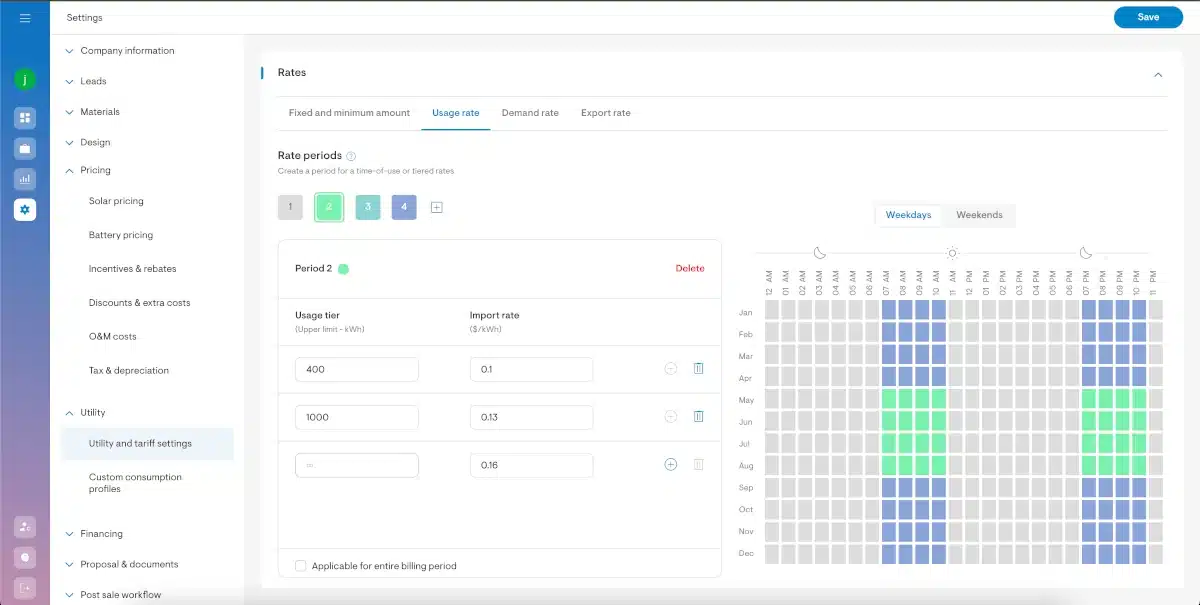The width and height of the screenshot is (1200, 605).
Task: Expand the Financing section
Action: [101, 534]
